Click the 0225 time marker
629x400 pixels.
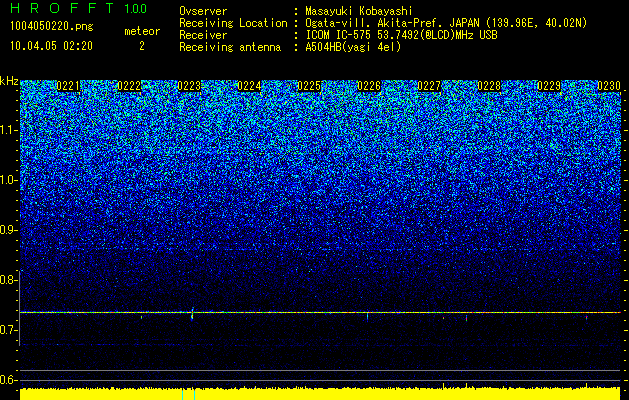pos(309,86)
